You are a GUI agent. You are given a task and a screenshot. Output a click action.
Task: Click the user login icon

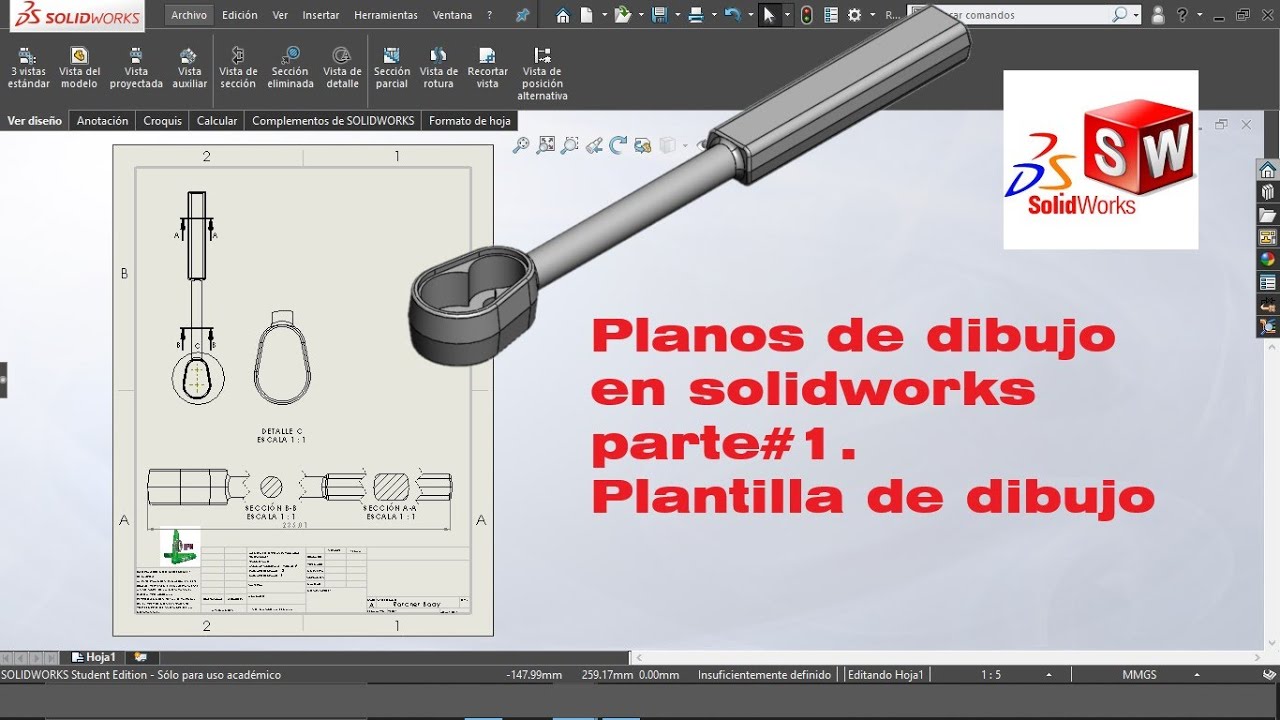[1158, 15]
